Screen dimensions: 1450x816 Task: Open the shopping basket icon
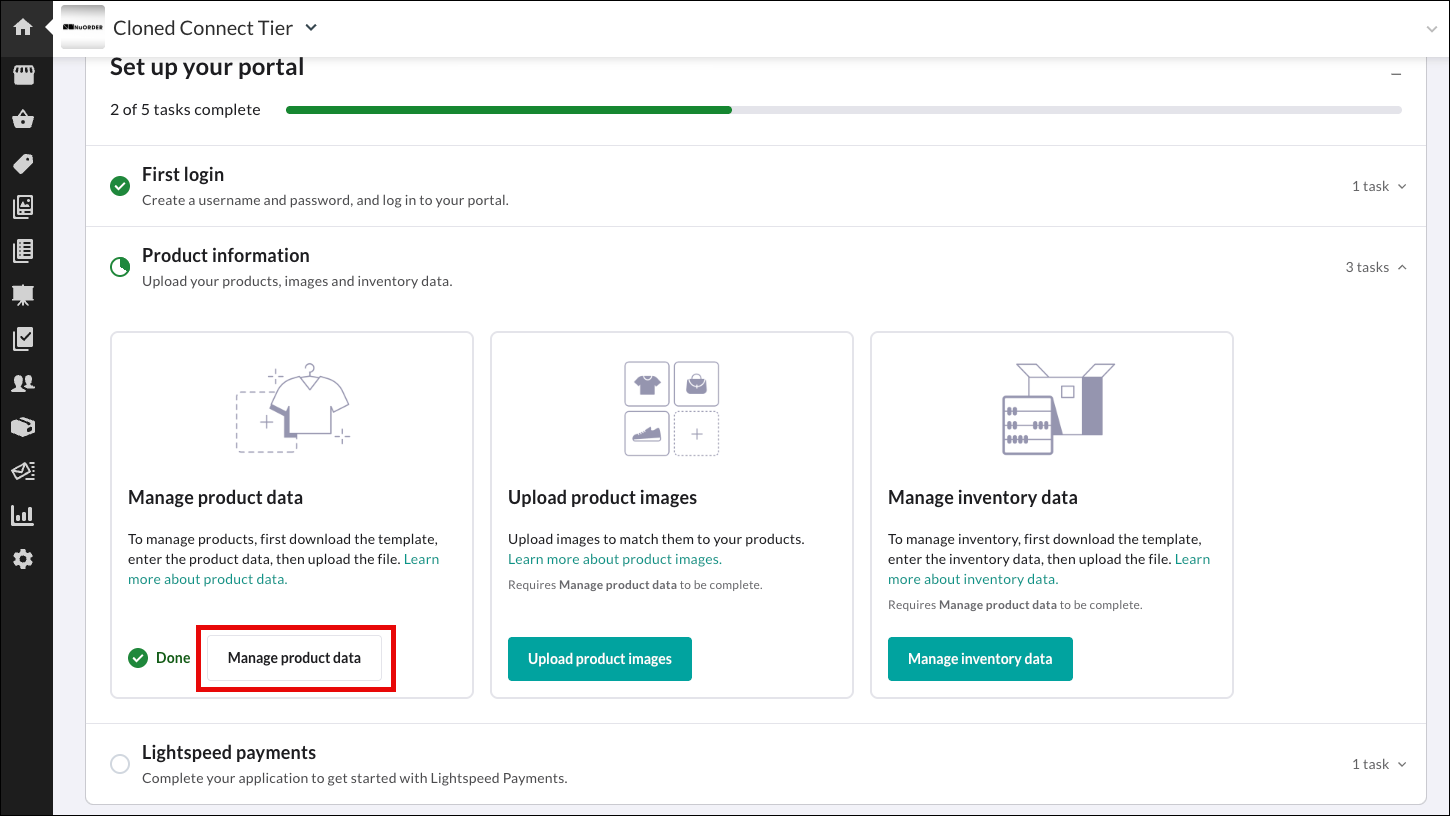pos(23,120)
